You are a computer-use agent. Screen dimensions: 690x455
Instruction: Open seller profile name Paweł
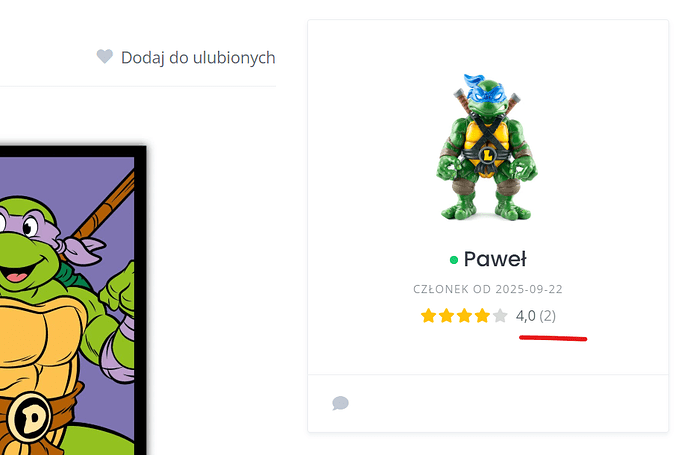[x=495, y=259]
